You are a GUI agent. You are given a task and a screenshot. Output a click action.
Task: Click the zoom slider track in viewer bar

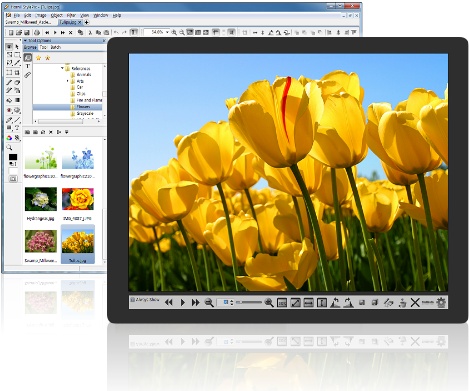tap(249, 303)
